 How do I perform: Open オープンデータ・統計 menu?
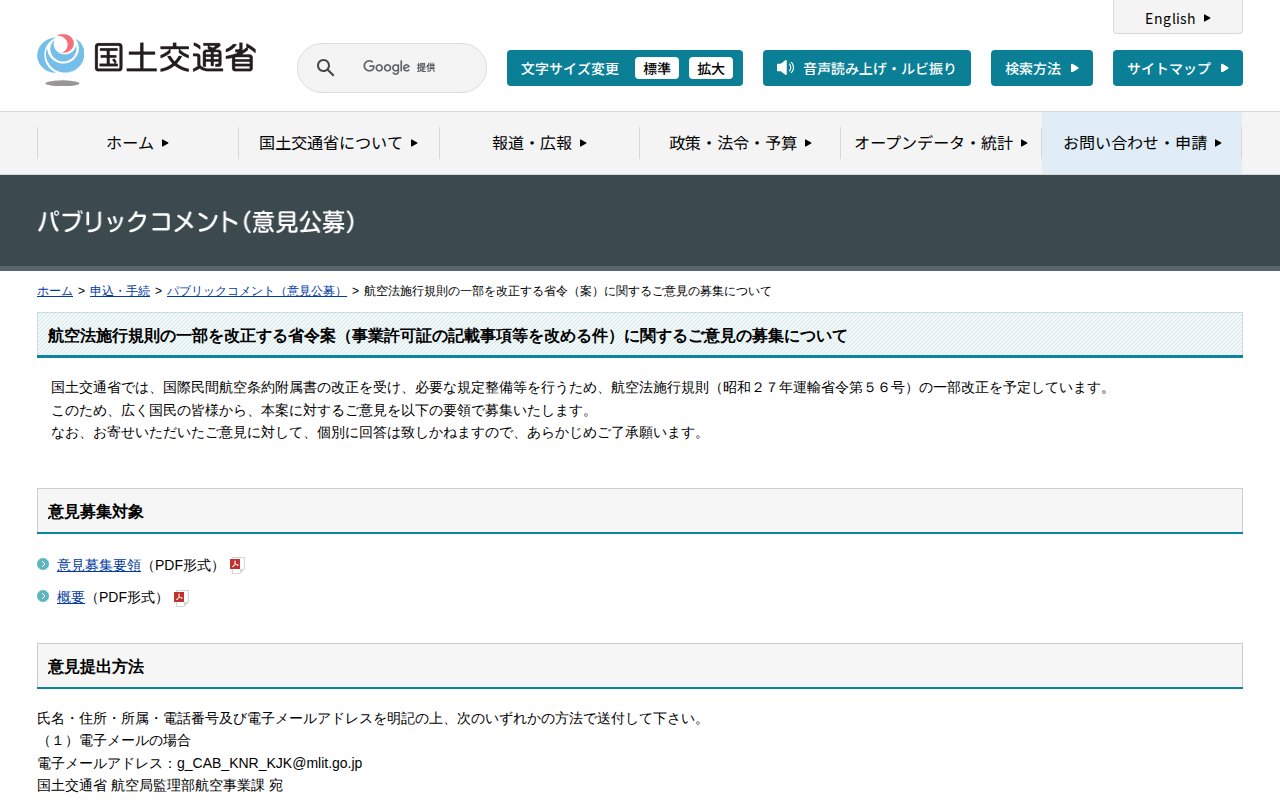point(941,143)
